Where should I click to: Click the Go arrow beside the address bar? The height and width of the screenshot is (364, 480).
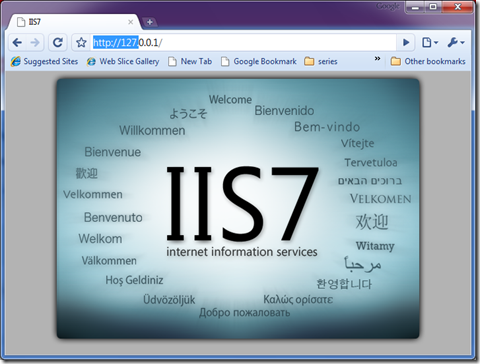click(x=406, y=42)
